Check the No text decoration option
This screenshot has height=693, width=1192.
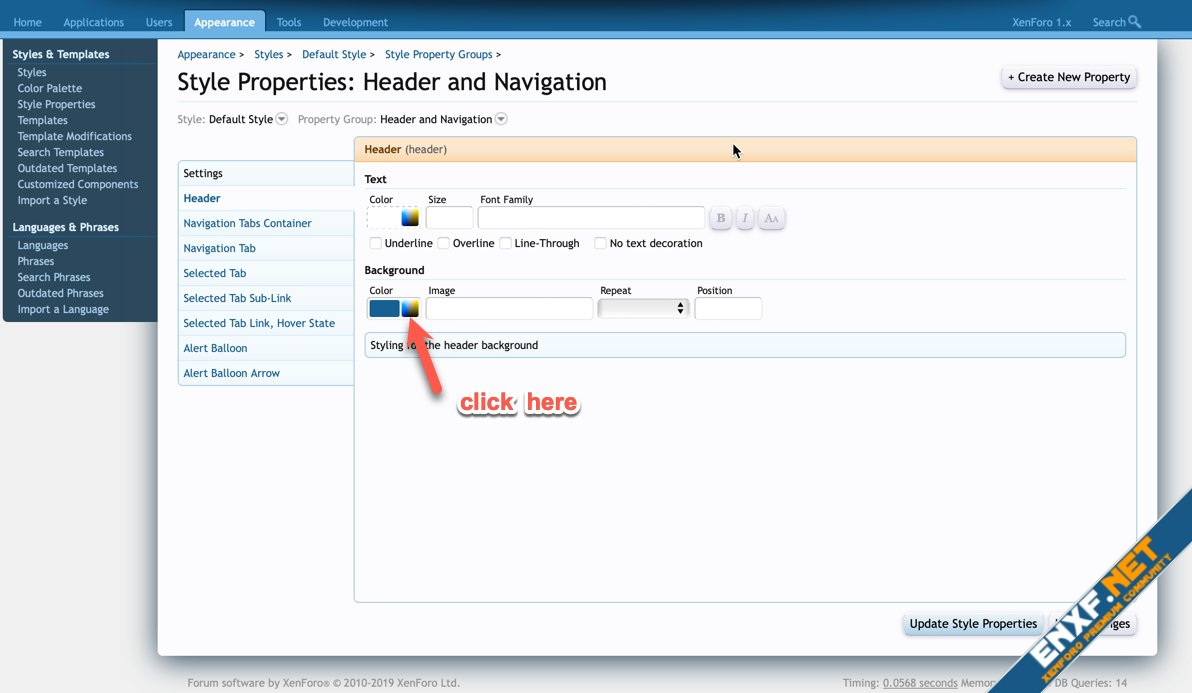click(600, 243)
